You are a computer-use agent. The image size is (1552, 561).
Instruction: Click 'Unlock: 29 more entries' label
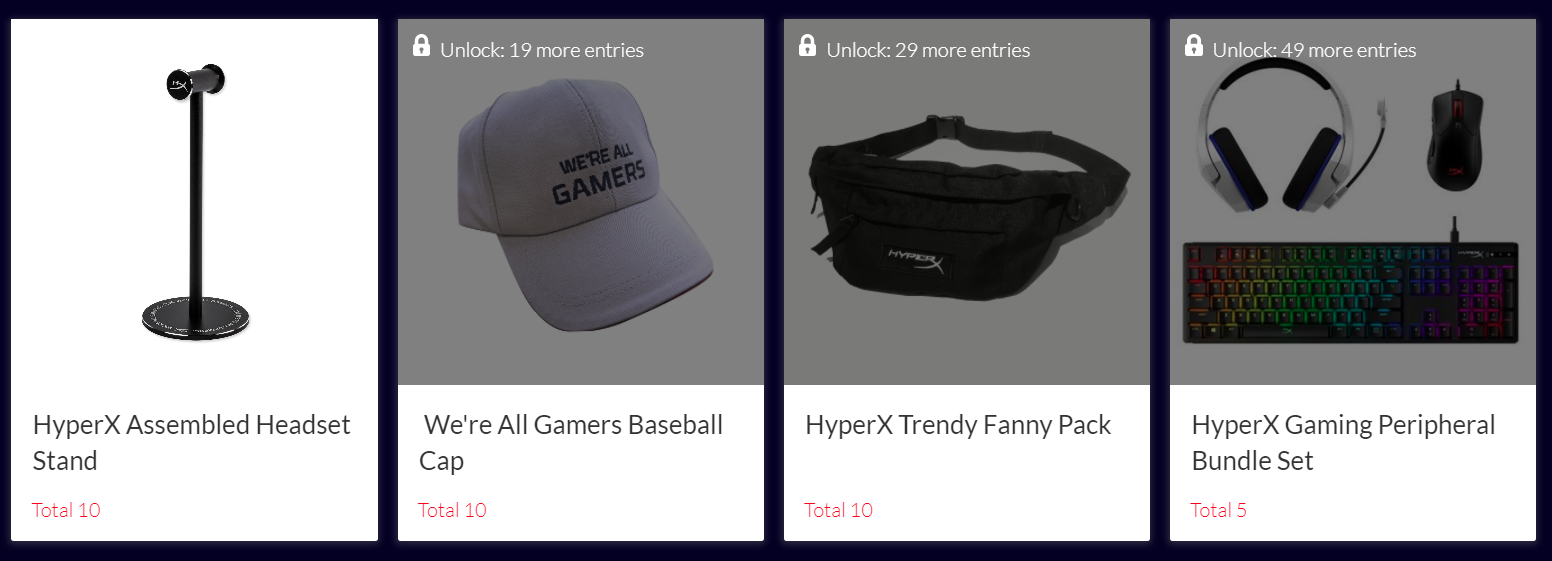point(928,50)
